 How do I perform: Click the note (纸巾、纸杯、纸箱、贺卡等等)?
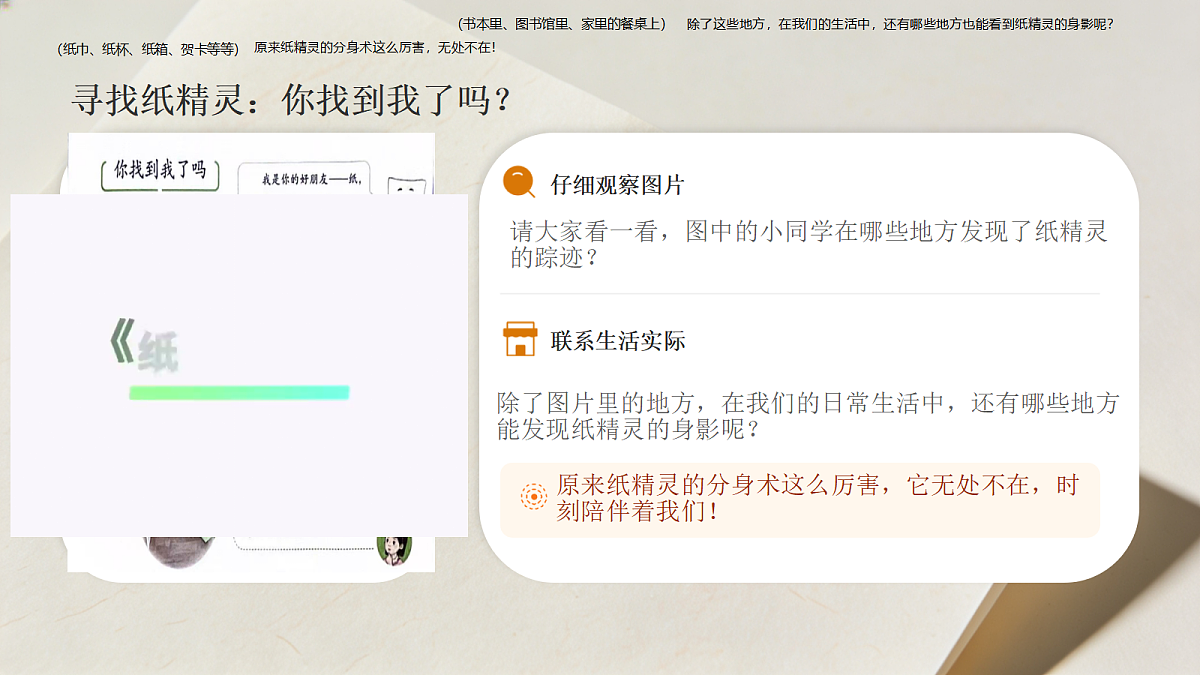pyautogui.click(x=148, y=47)
